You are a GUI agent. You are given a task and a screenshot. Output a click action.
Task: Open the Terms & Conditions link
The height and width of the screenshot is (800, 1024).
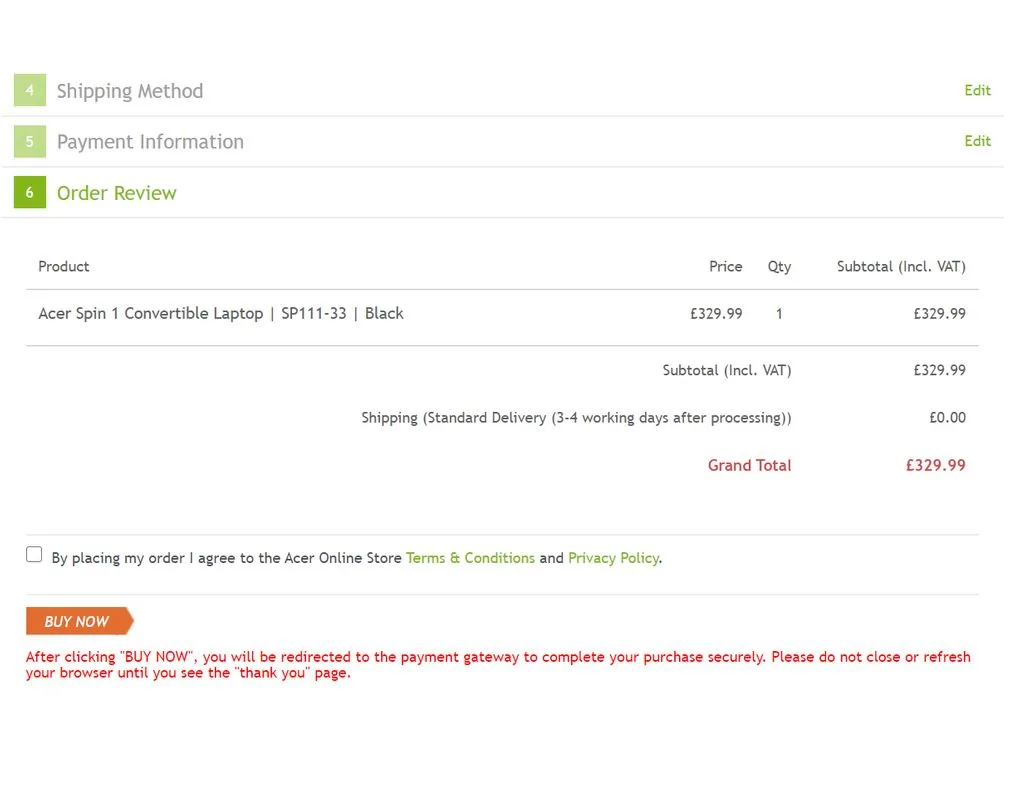470,558
